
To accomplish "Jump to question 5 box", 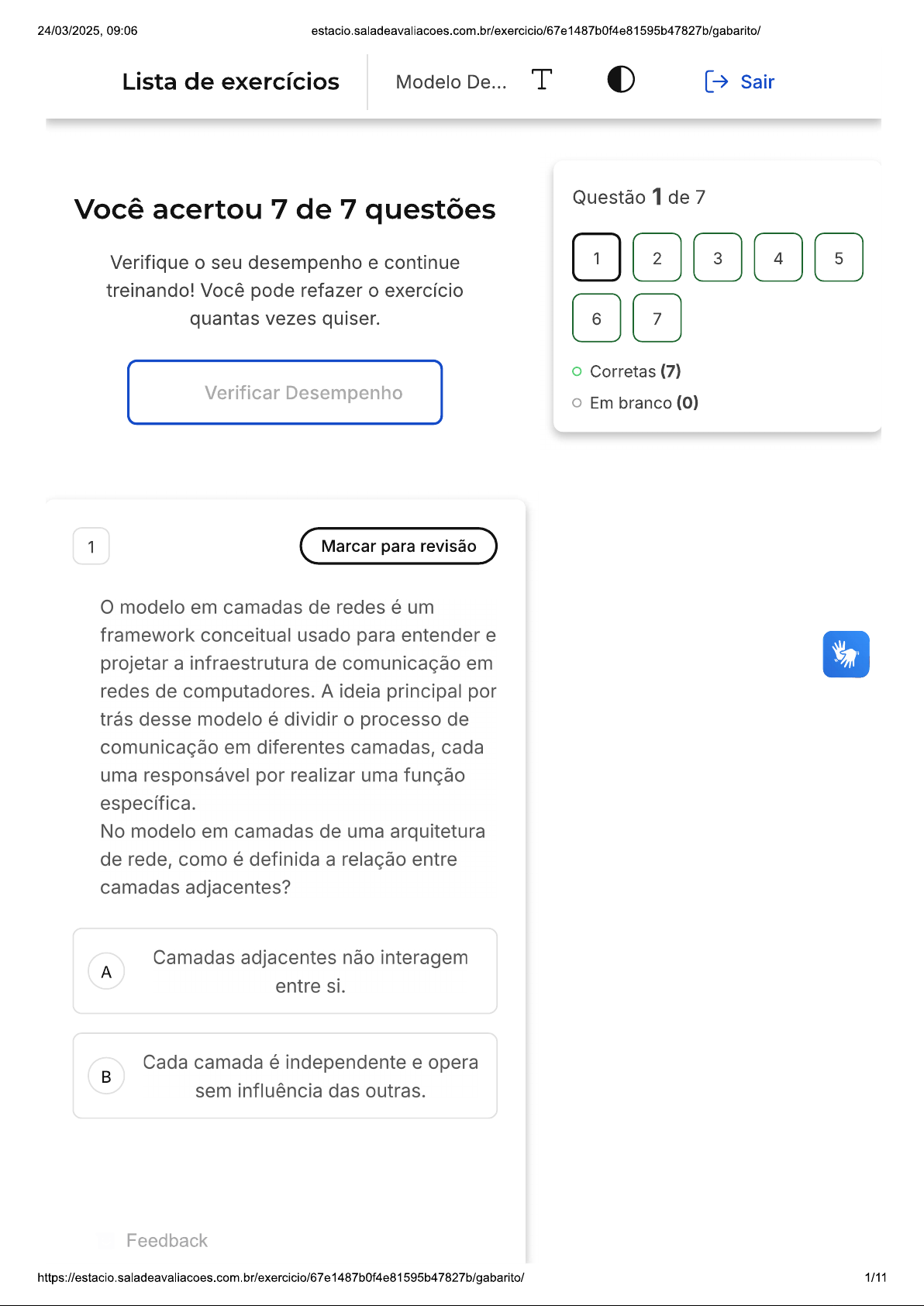I will pyautogui.click(x=839, y=257).
